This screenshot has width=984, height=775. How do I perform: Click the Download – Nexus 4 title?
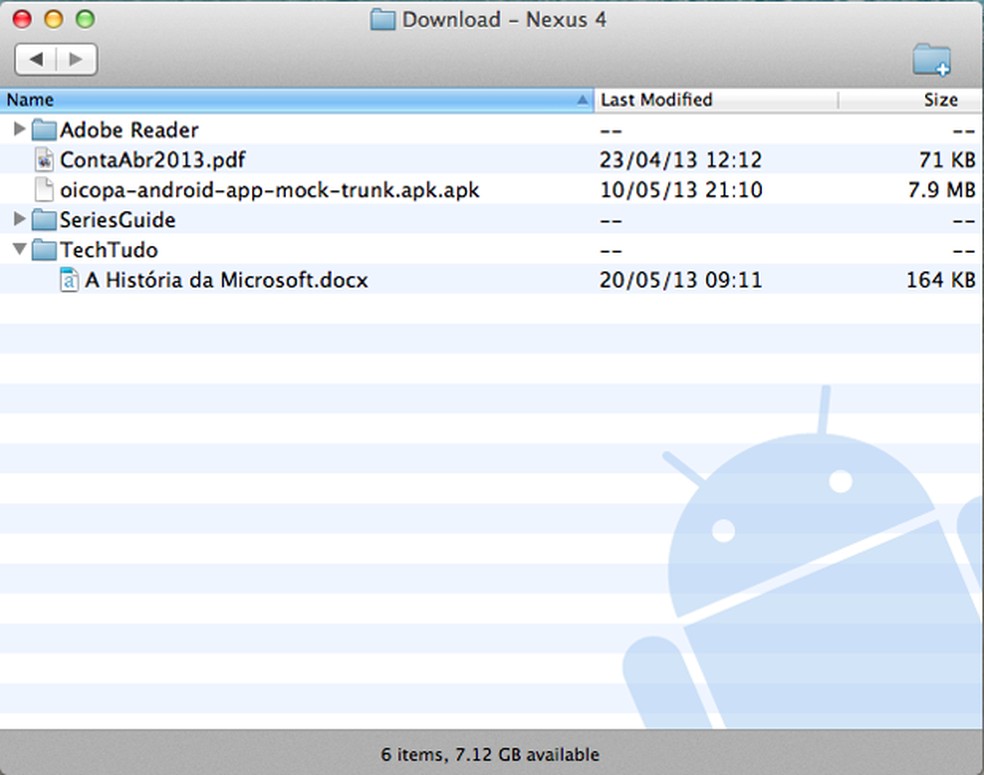point(504,20)
